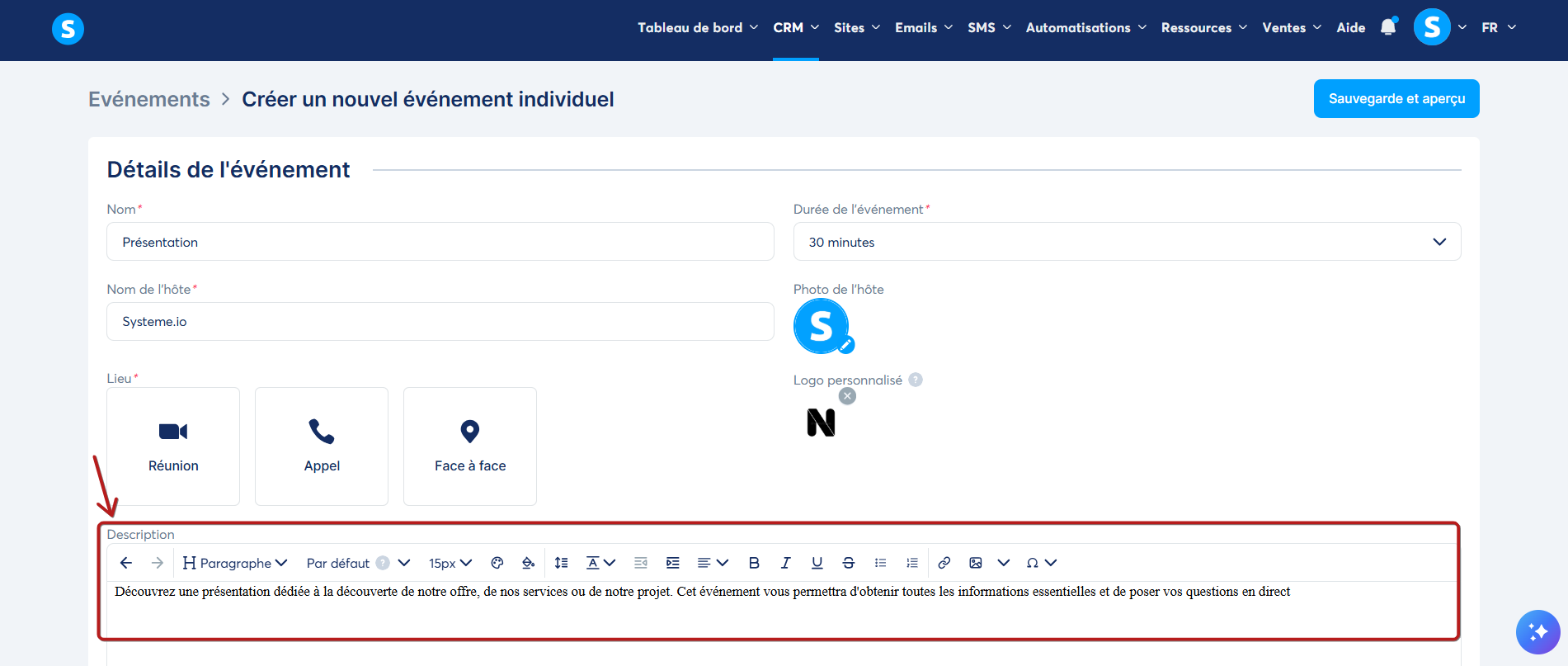Show help for Logo personnalisé
Image resolution: width=1568 pixels, height=666 pixels.
click(916, 380)
